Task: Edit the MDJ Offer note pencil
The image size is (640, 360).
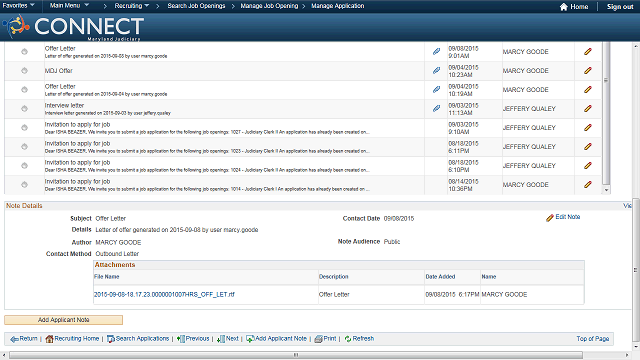Action: click(588, 70)
